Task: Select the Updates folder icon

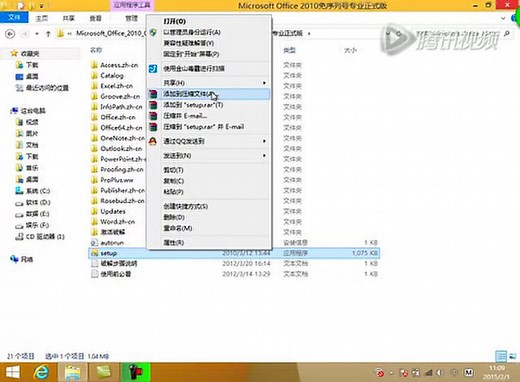Action: click(94, 211)
